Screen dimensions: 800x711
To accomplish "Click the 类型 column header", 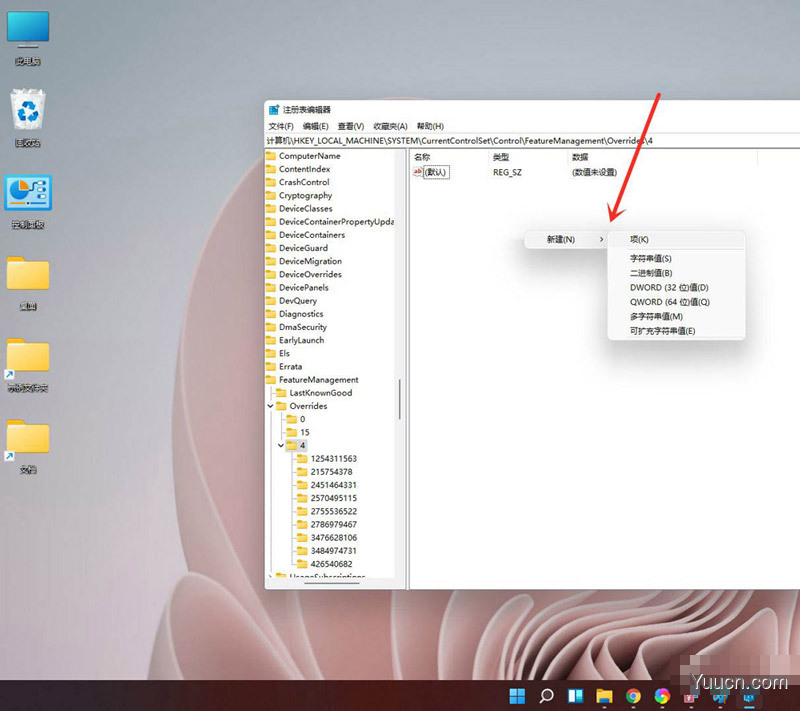I will point(528,157).
